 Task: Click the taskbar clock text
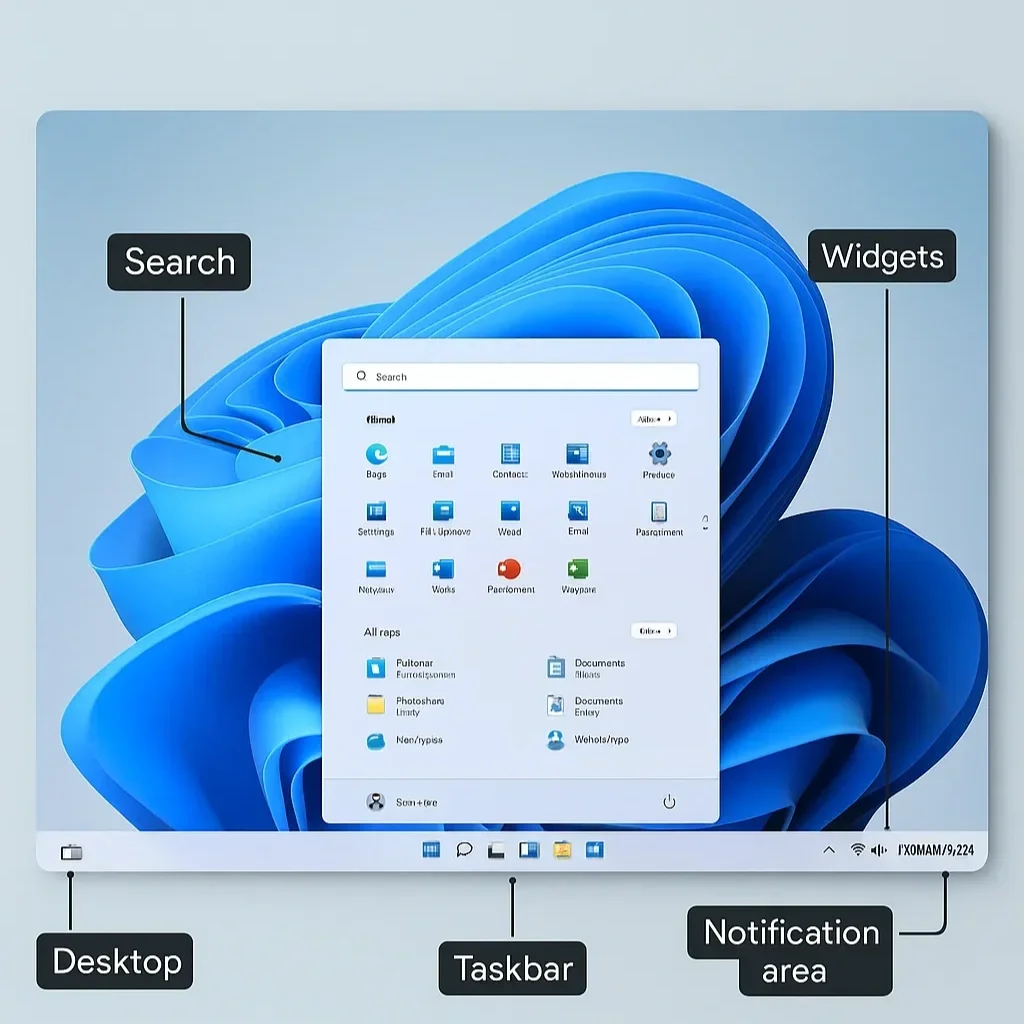[936, 850]
